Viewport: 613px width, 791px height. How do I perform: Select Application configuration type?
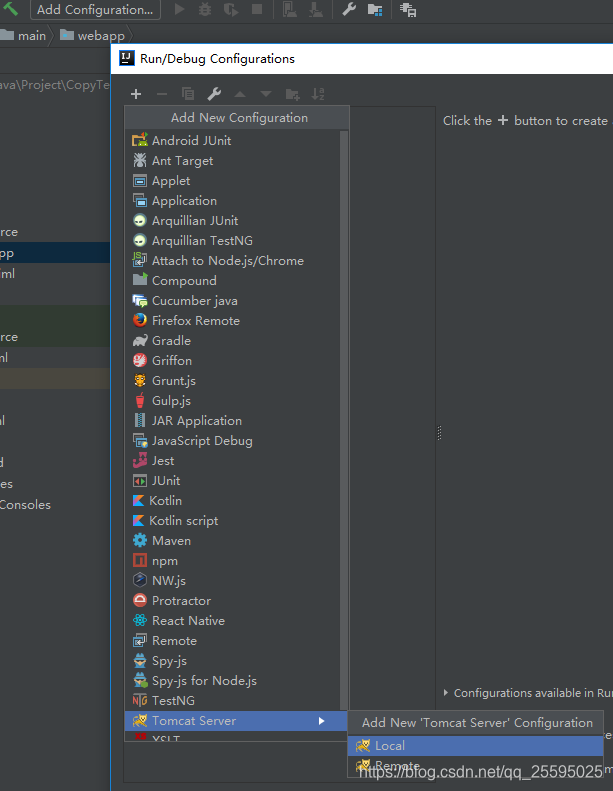pos(236,200)
